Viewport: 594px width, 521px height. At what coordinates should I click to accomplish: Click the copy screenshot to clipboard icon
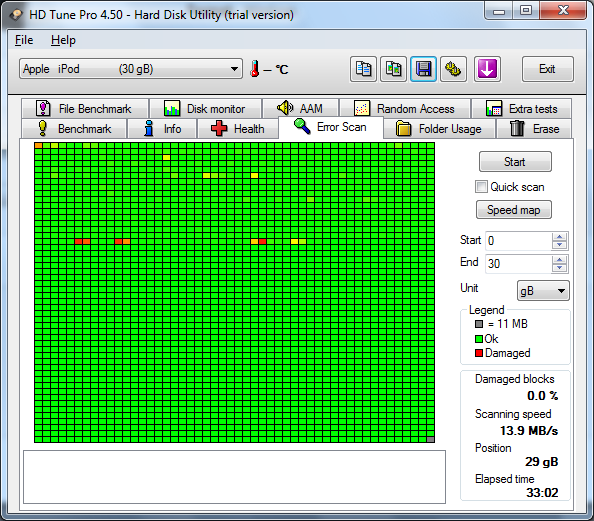click(393, 69)
